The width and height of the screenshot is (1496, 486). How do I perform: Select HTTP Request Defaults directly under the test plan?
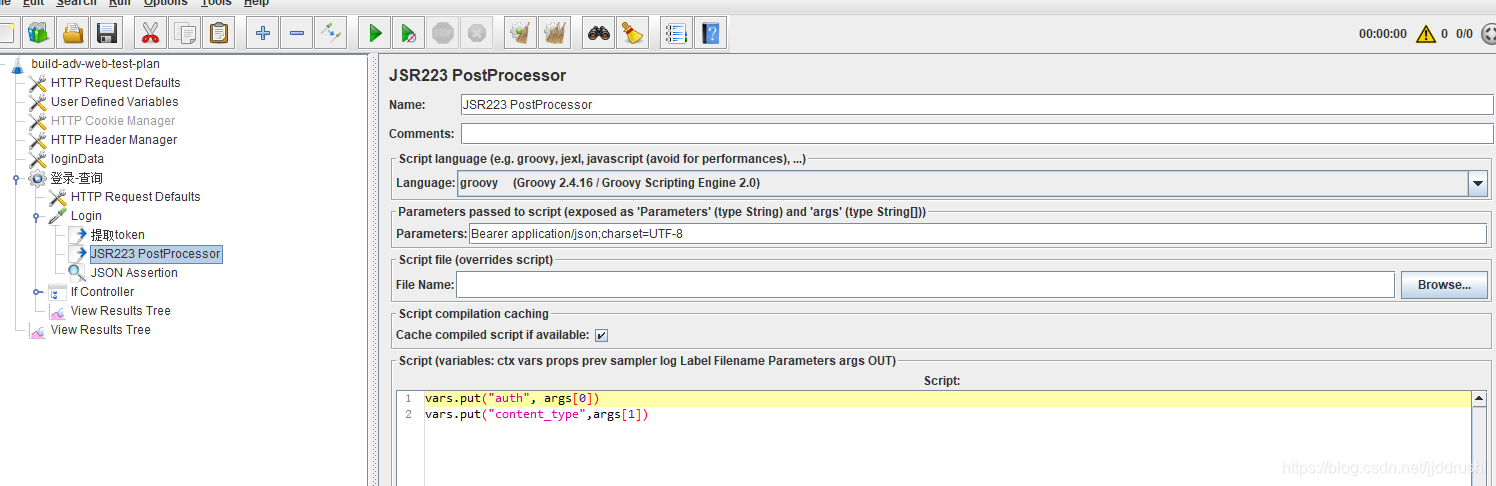coord(116,83)
